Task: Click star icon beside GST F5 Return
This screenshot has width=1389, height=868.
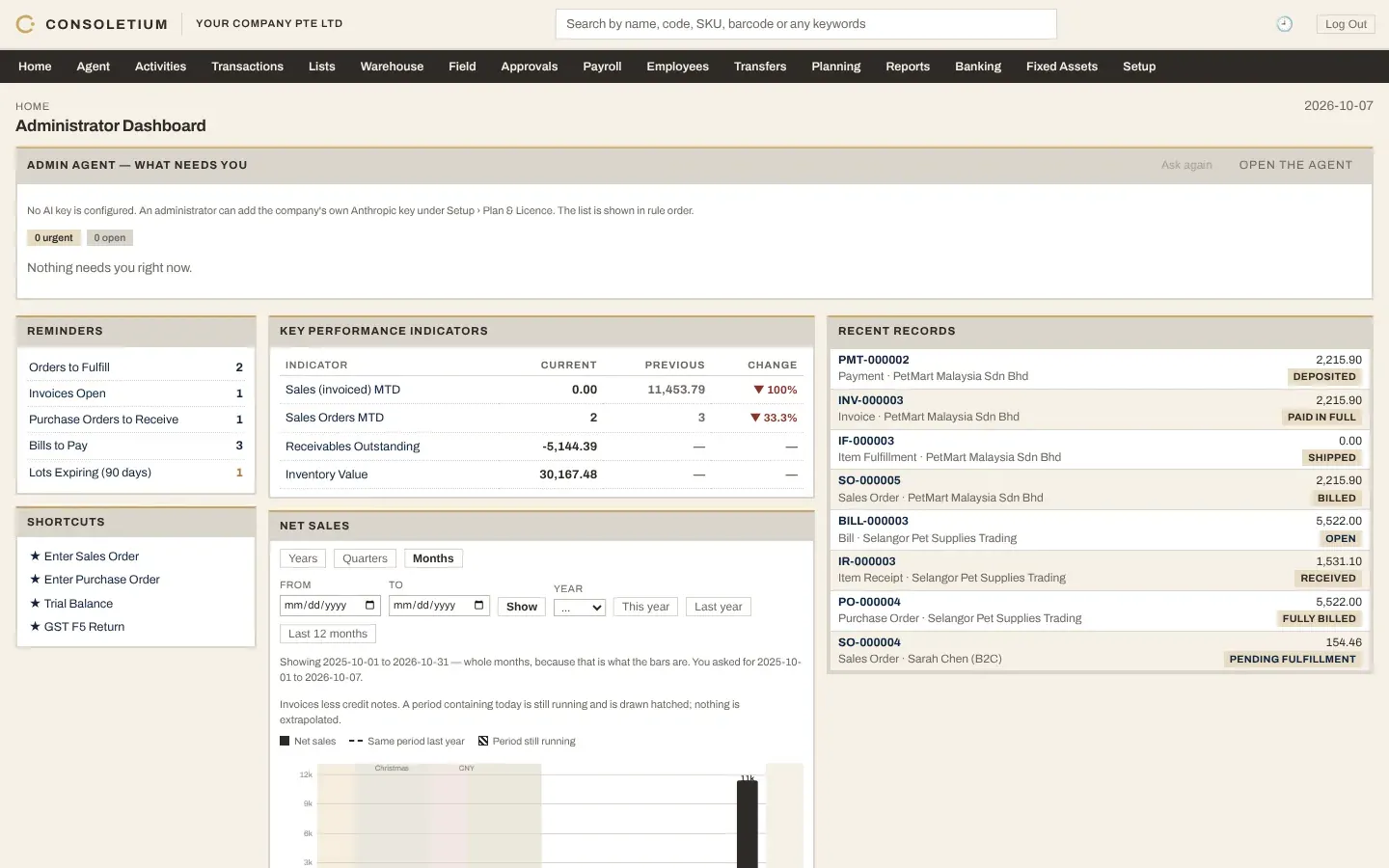Action: pos(35,627)
